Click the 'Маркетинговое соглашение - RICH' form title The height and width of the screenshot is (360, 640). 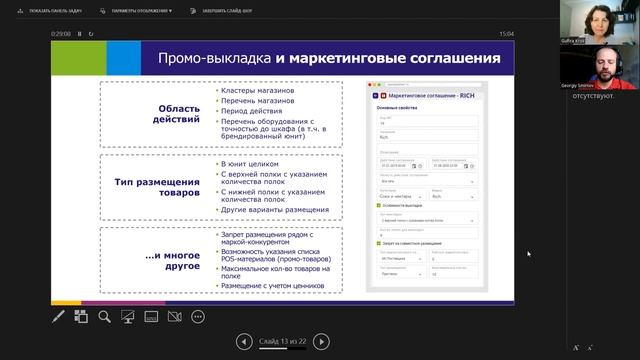tap(431, 96)
